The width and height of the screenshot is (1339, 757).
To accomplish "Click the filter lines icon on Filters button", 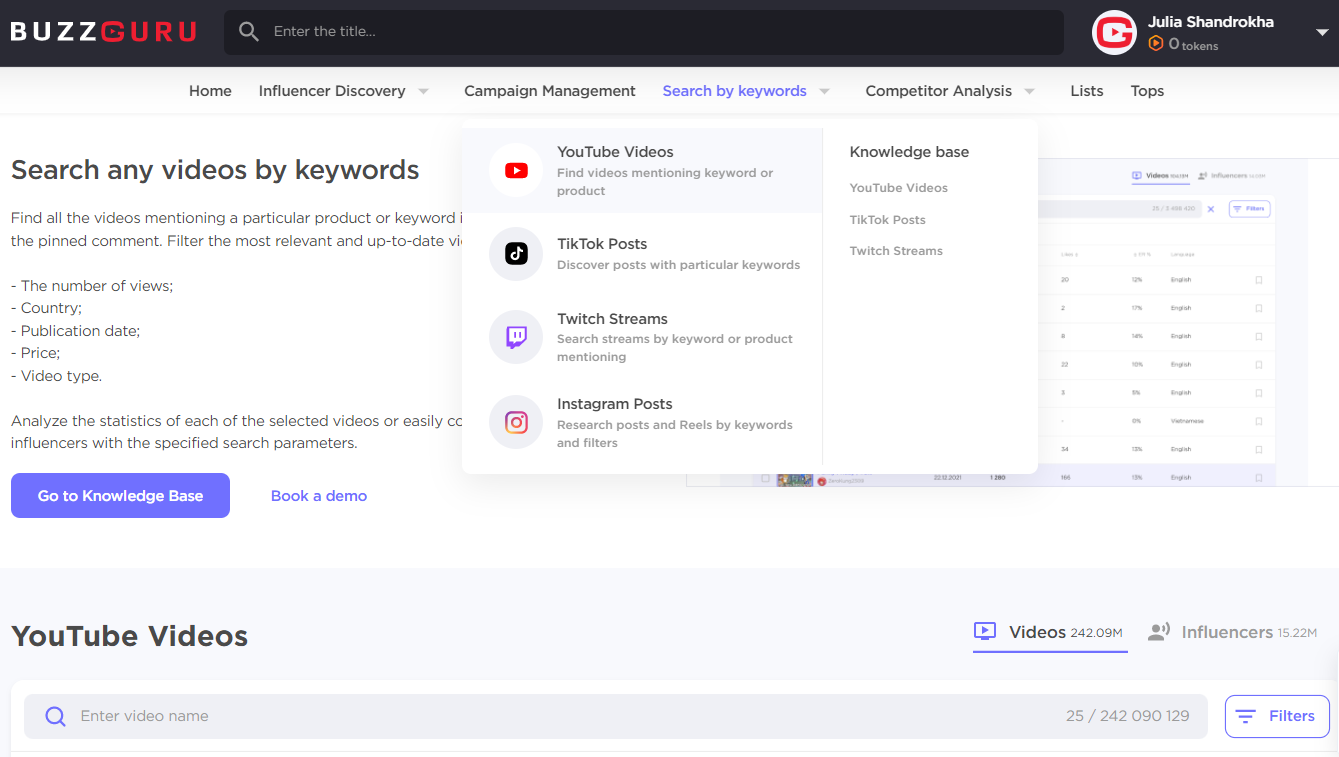I will click(x=1246, y=716).
